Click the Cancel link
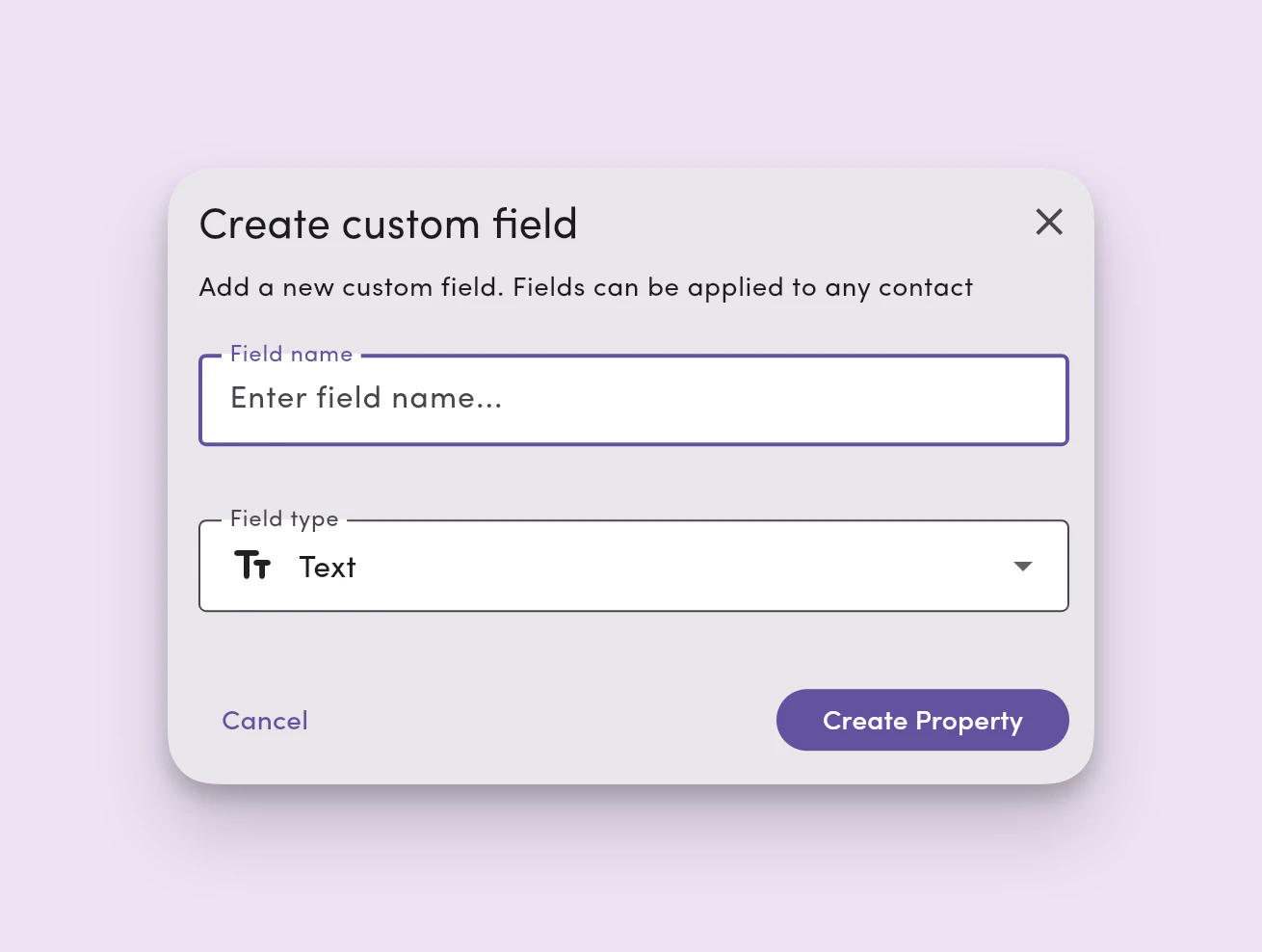 pos(264,720)
